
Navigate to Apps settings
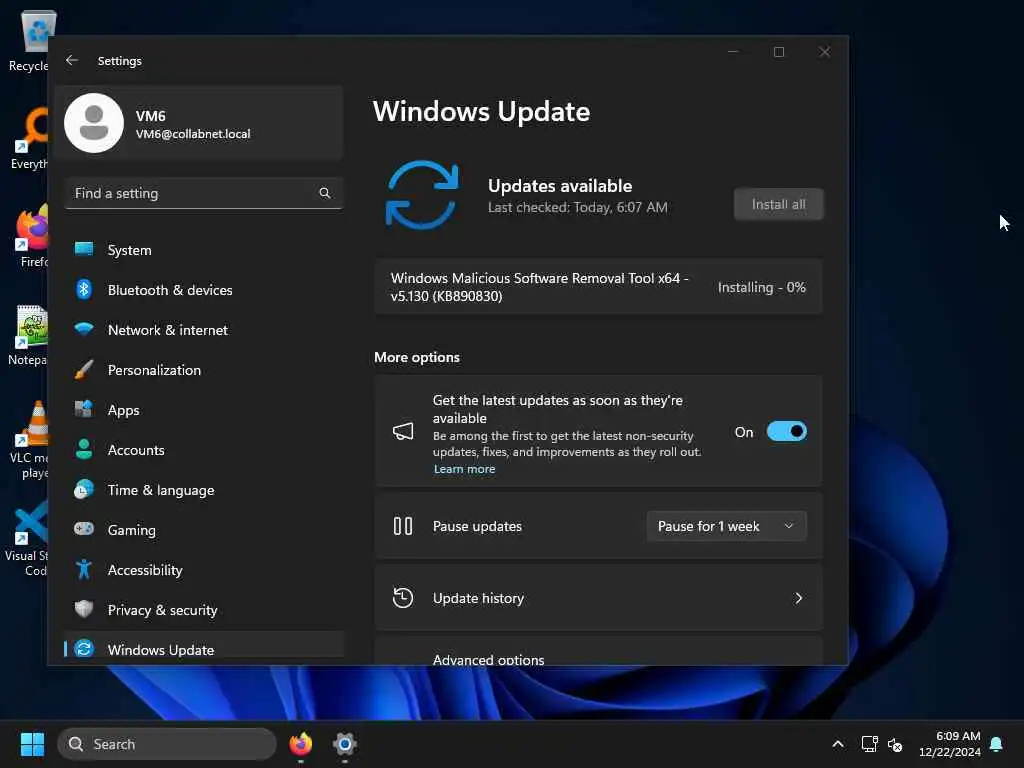click(x=204, y=409)
